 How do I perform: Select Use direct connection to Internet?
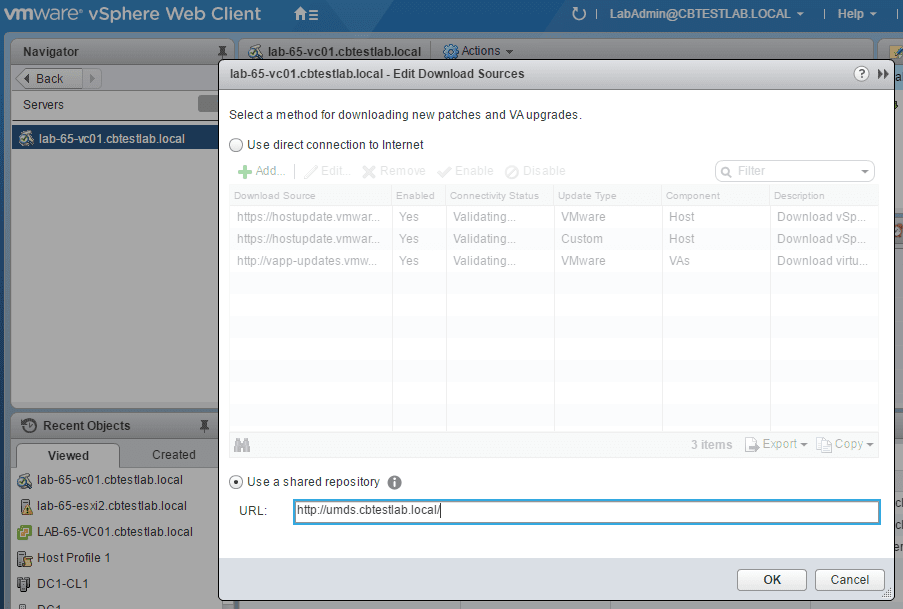click(236, 145)
